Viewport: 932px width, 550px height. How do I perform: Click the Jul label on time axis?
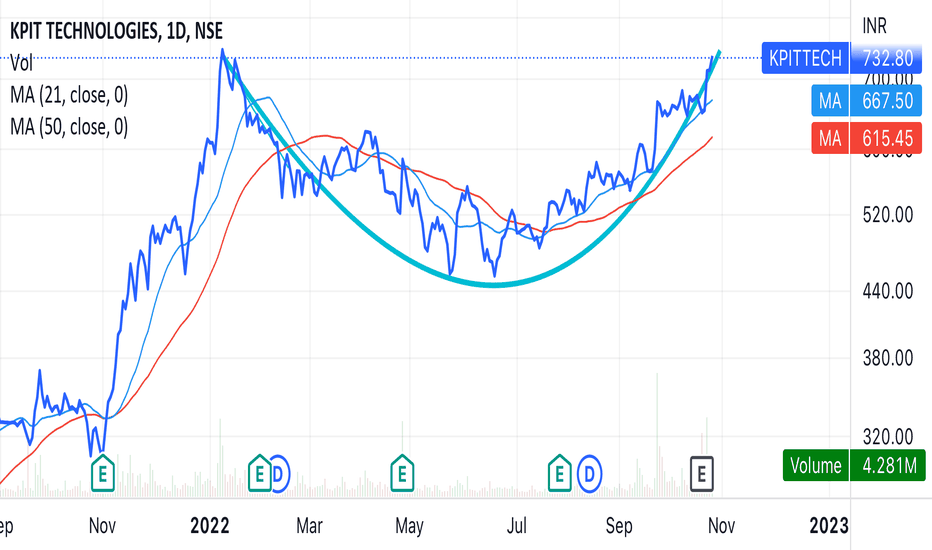(x=517, y=526)
